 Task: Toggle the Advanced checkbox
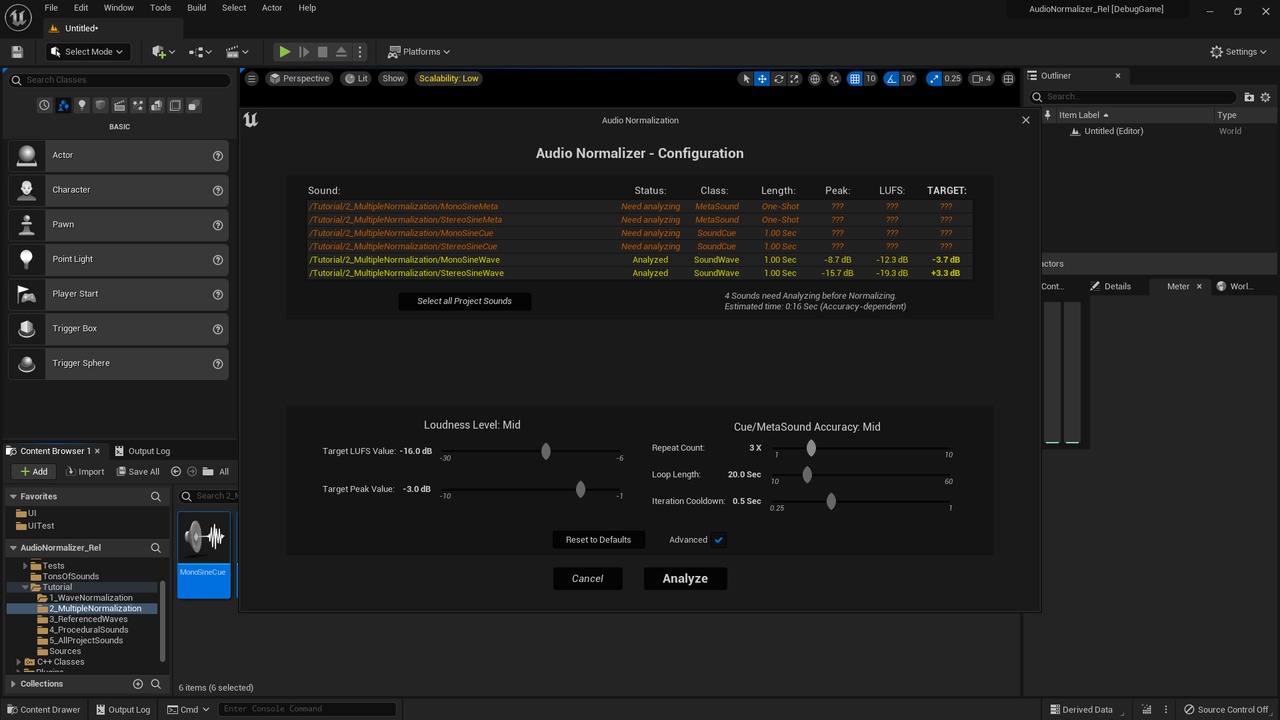718,540
